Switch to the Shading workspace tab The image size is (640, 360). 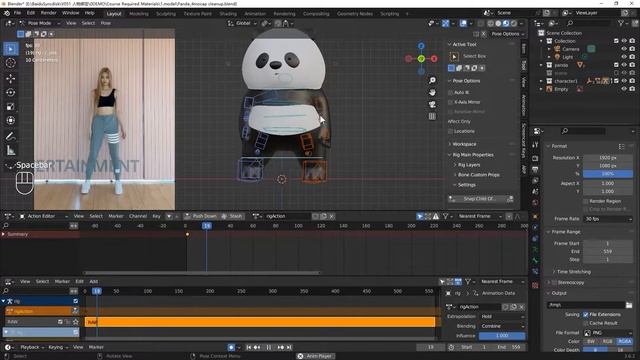point(228,14)
